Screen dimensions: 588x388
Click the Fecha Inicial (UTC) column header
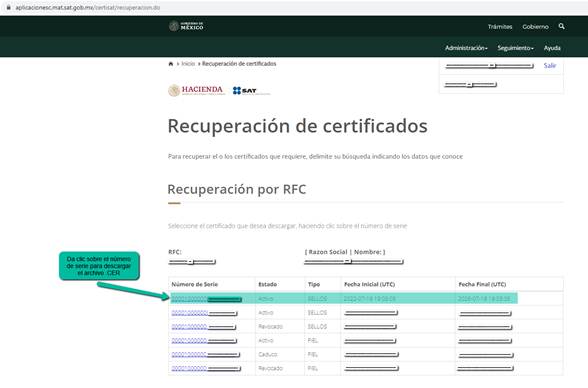pyautogui.click(x=369, y=284)
